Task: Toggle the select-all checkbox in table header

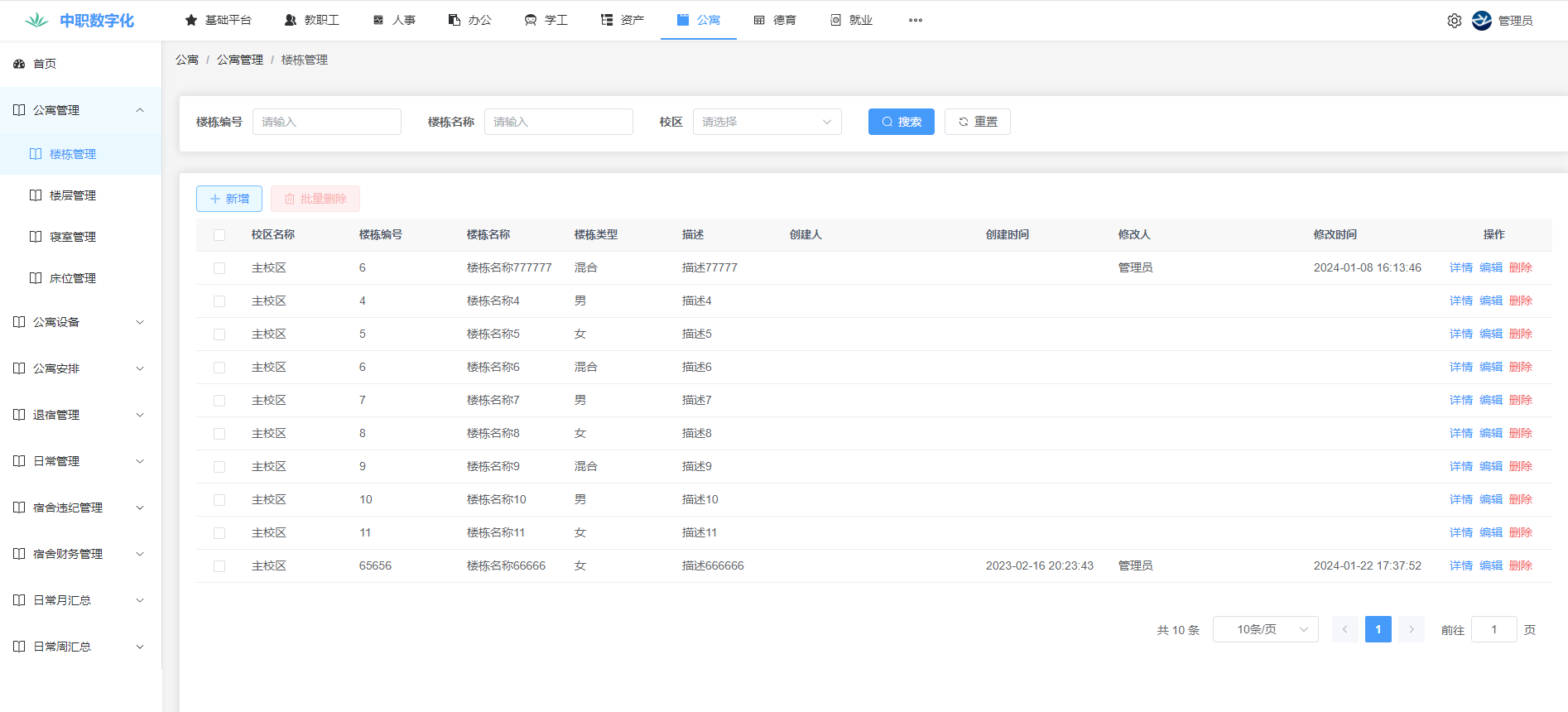Action: coord(219,235)
